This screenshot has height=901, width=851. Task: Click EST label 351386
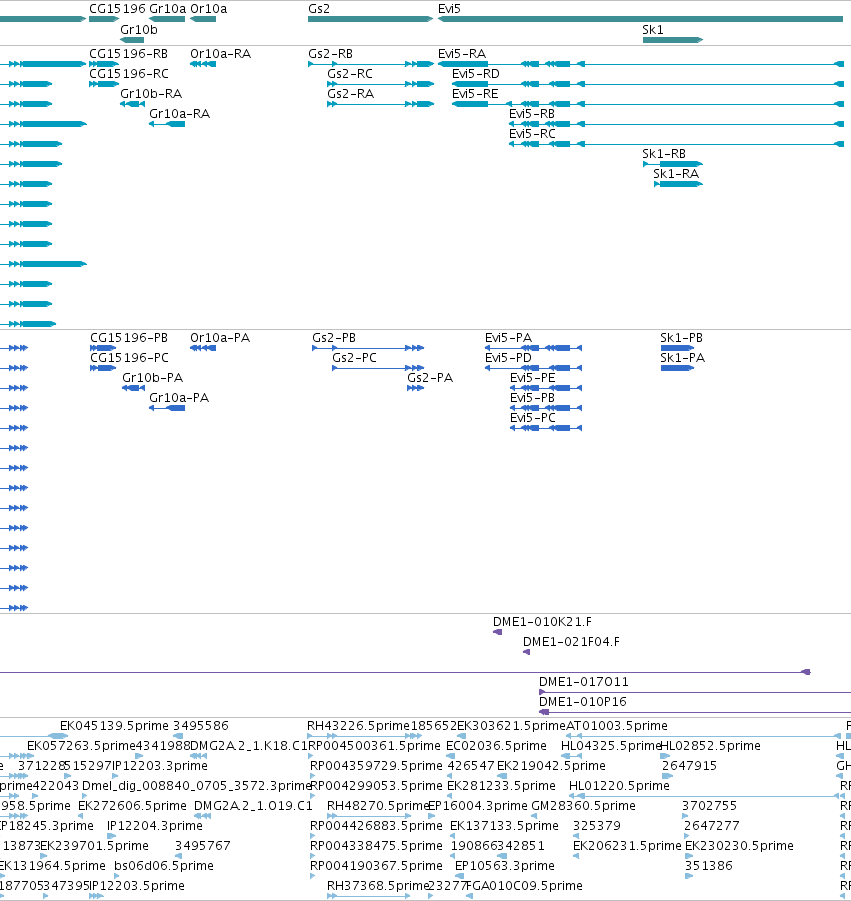(709, 866)
